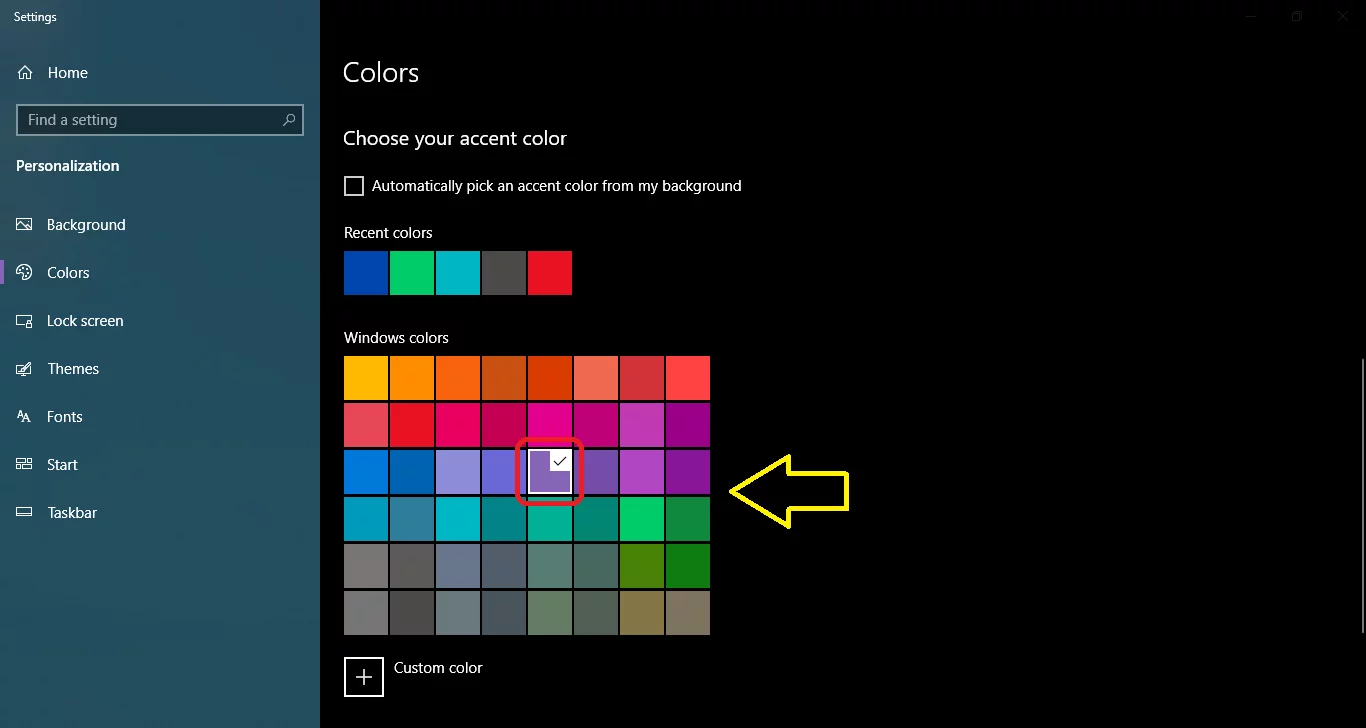Click the Start menu settings icon
The image size is (1366, 728).
click(25, 465)
